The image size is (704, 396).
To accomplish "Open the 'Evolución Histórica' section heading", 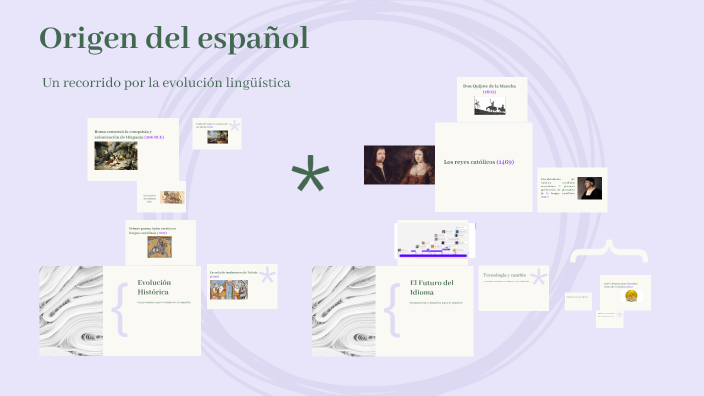I will point(154,287).
